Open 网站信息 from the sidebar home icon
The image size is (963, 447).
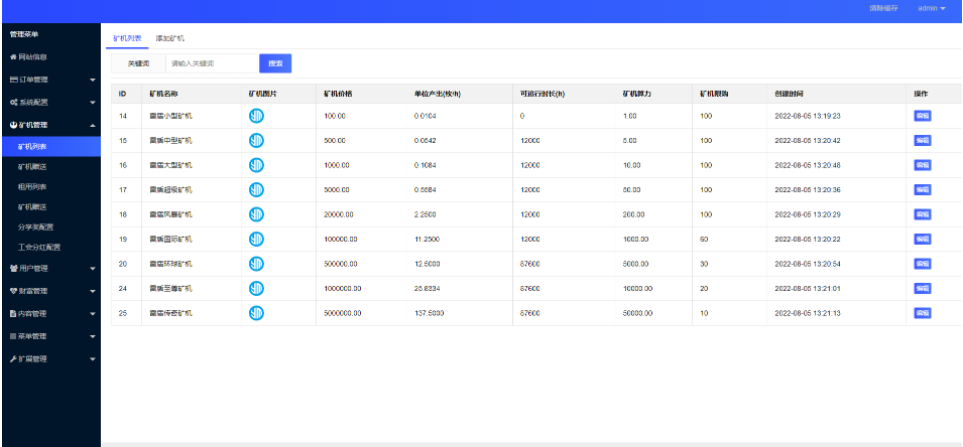[x=29, y=57]
